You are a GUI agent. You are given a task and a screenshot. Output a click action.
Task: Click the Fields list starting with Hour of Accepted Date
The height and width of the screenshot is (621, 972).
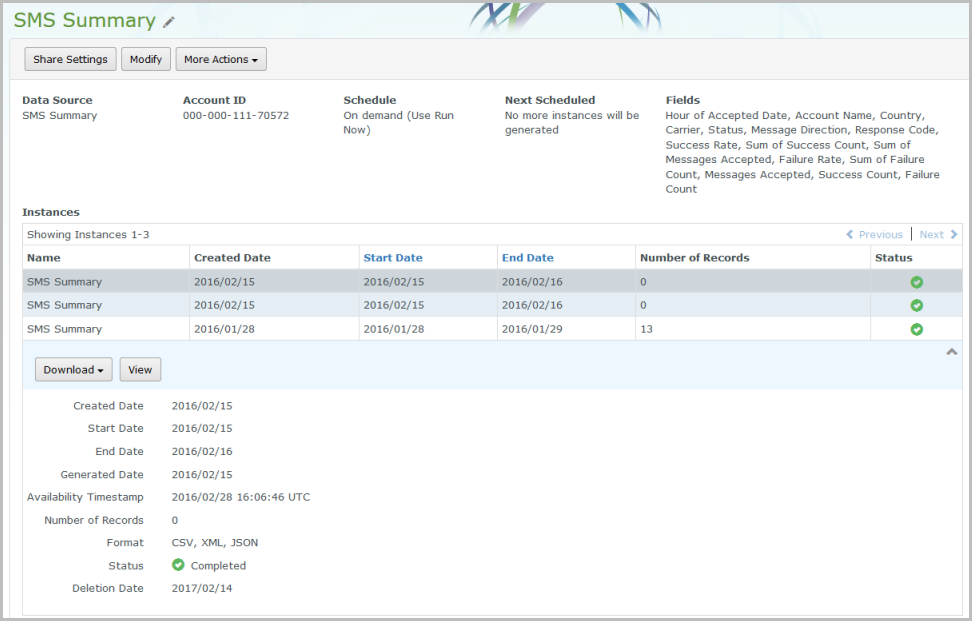click(802, 152)
